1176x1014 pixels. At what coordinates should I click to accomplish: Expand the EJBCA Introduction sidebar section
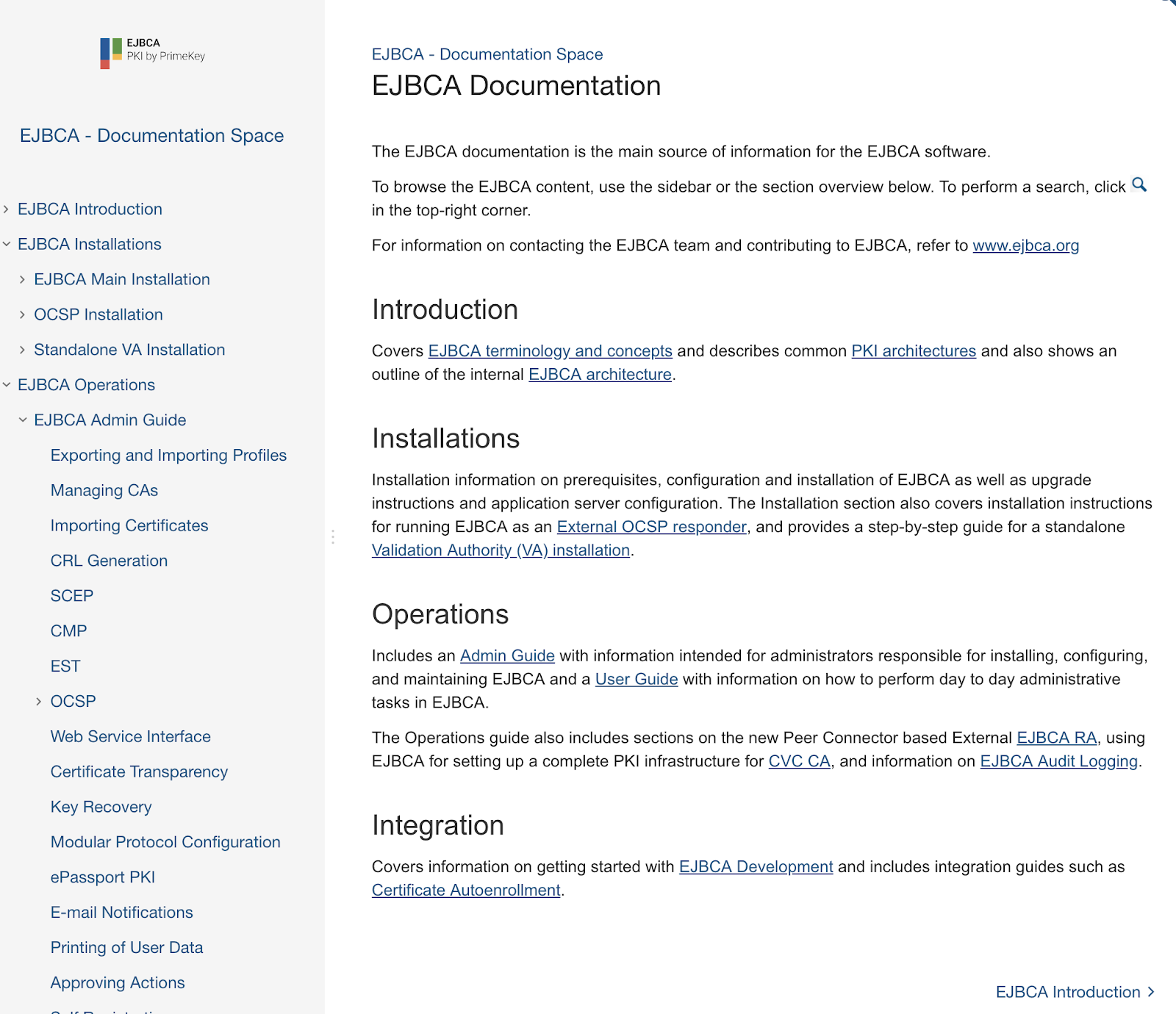(x=7, y=209)
